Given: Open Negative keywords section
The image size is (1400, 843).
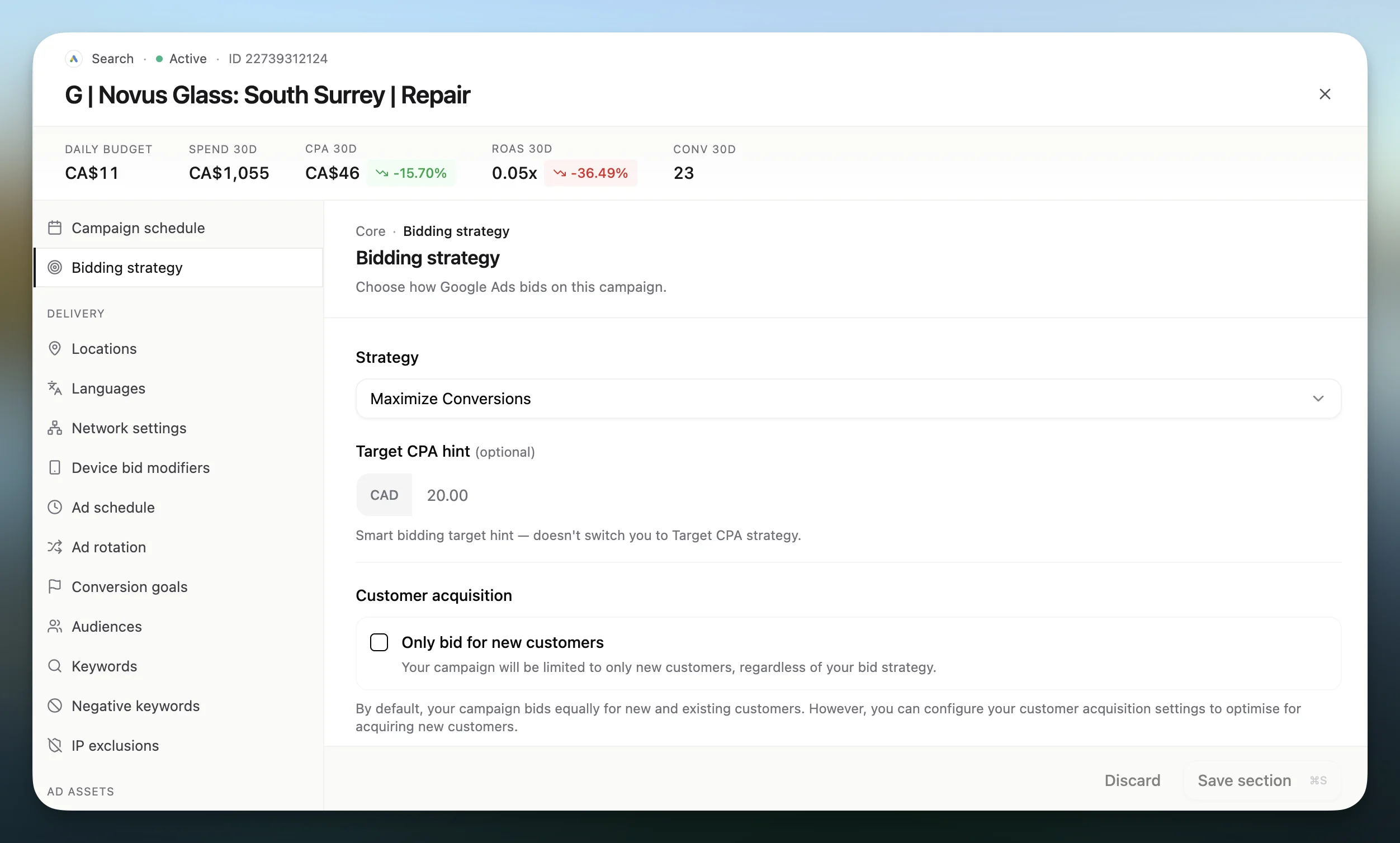Looking at the screenshot, I should pos(178,705).
